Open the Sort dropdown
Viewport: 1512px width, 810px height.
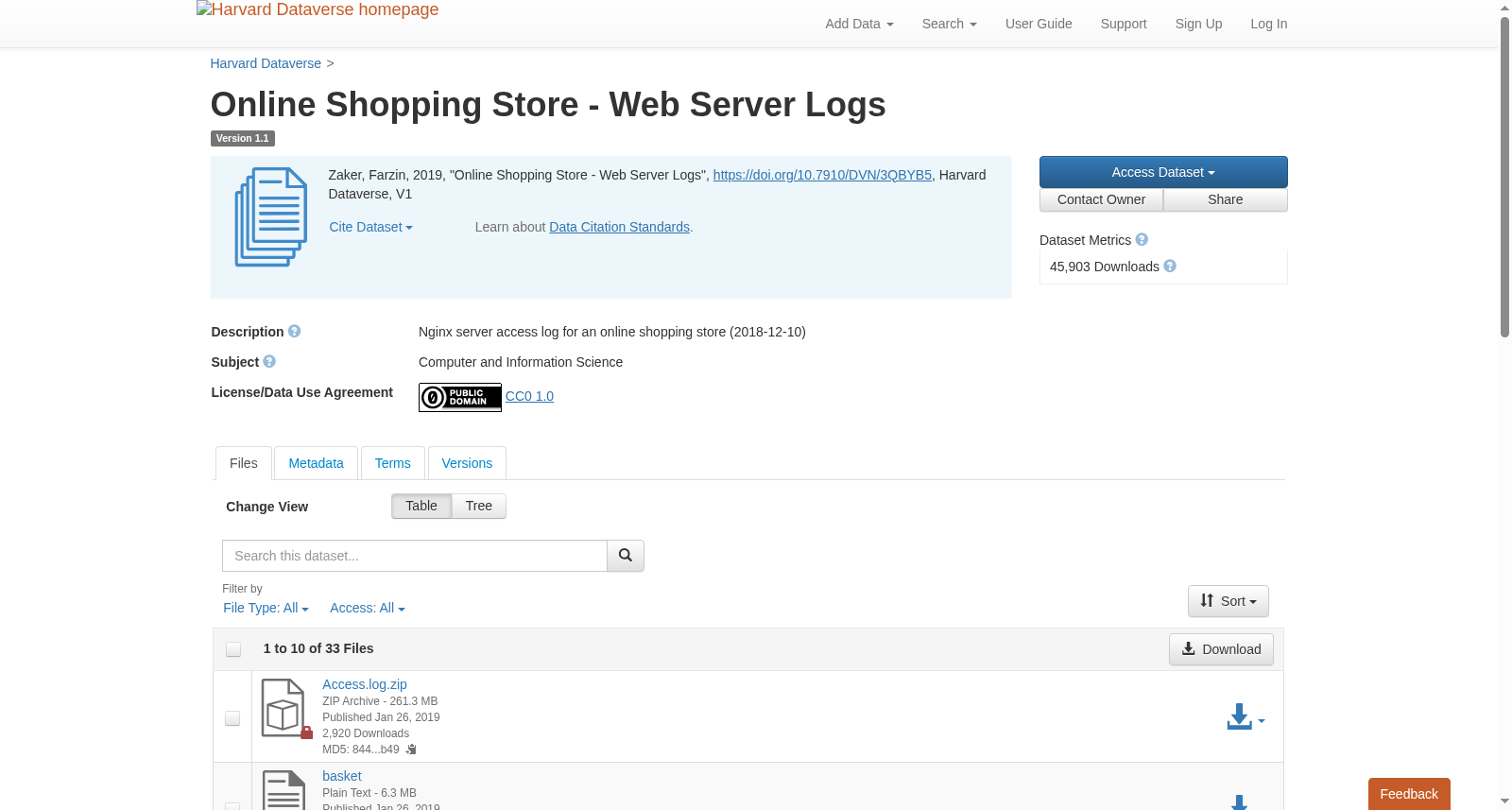point(1228,601)
